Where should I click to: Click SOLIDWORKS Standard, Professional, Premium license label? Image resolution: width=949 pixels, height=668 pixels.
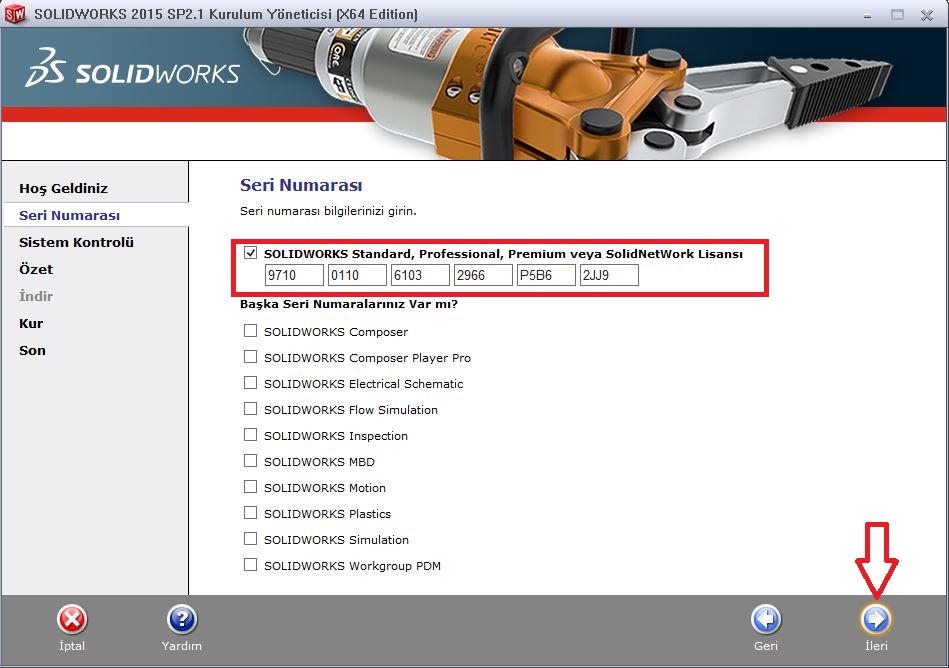[503, 254]
